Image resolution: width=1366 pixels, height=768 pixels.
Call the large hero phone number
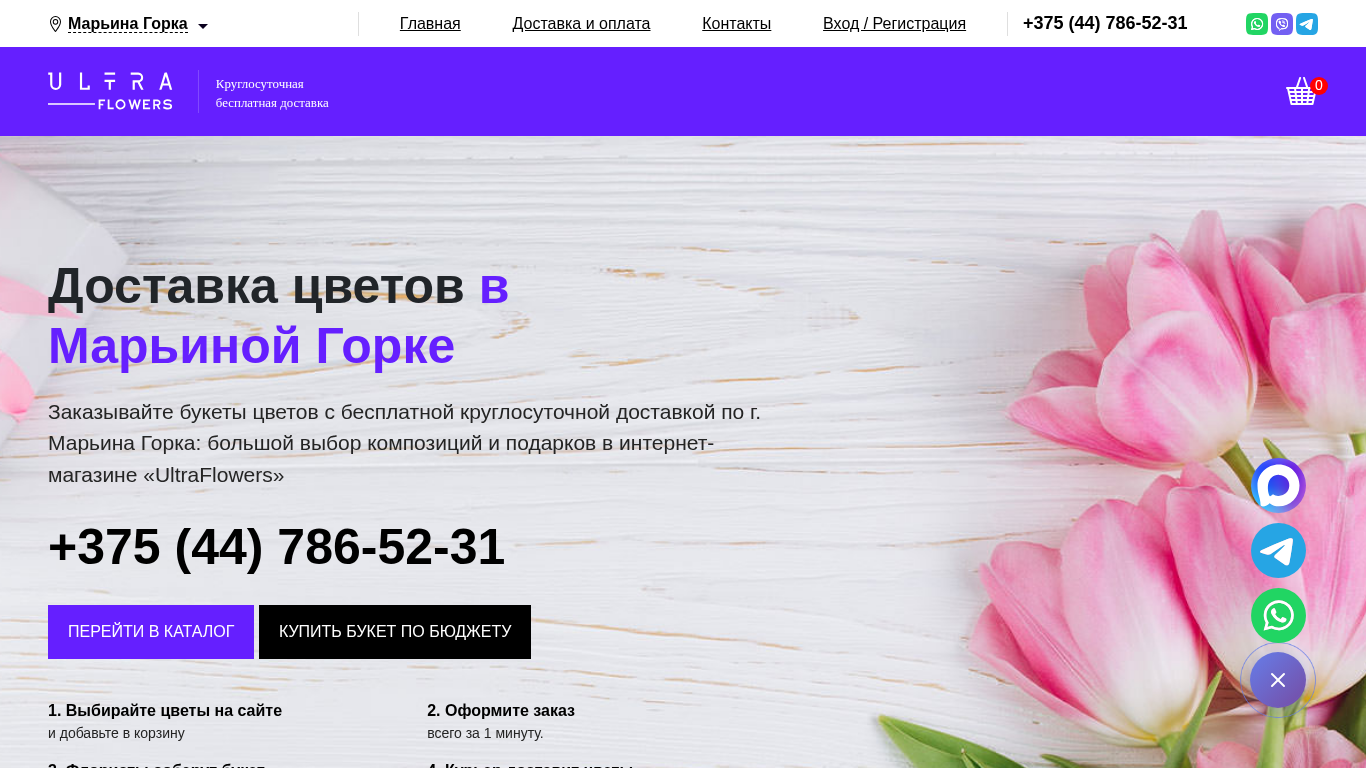coord(276,548)
